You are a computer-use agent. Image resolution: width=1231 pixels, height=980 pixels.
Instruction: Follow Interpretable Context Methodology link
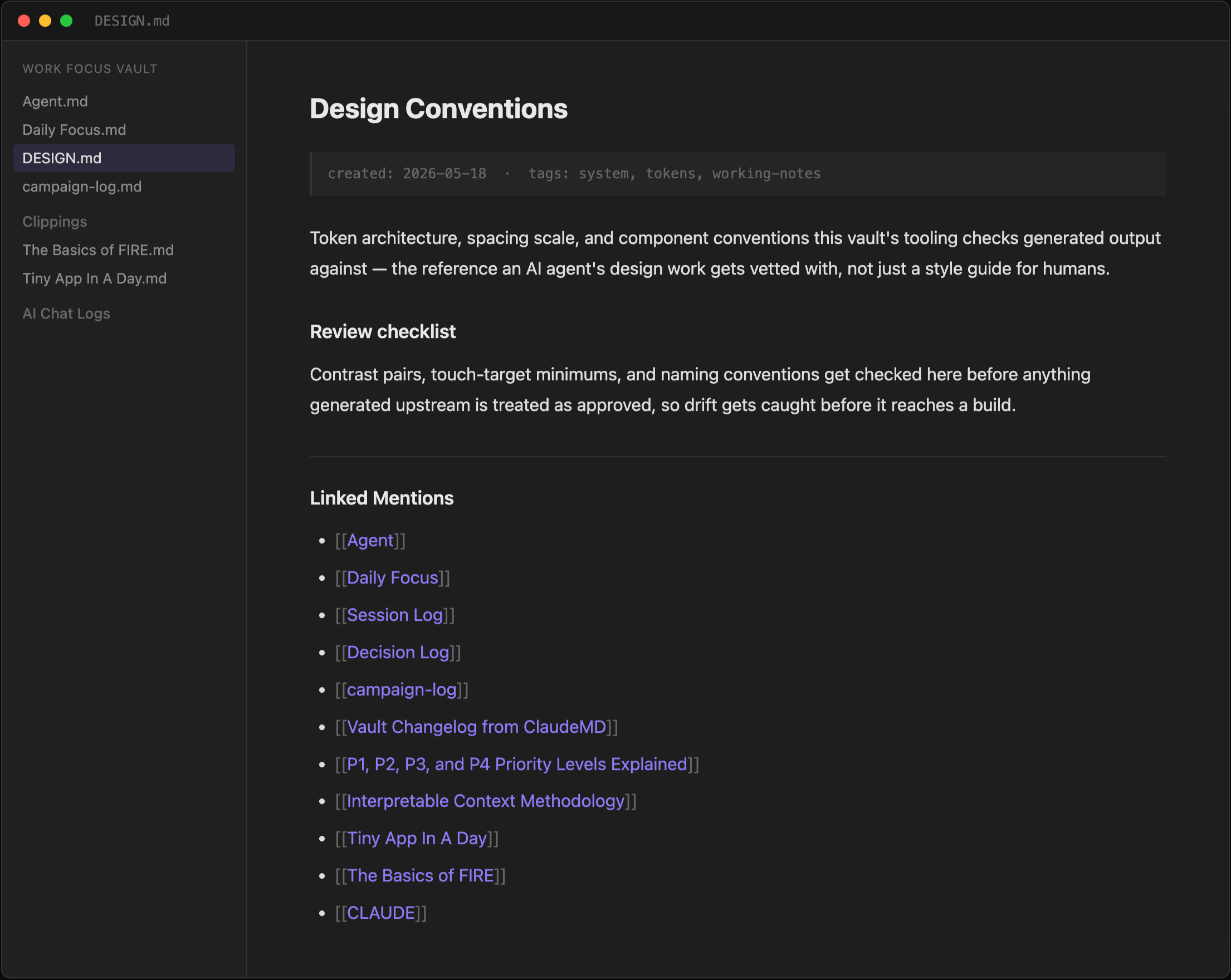[x=486, y=801]
